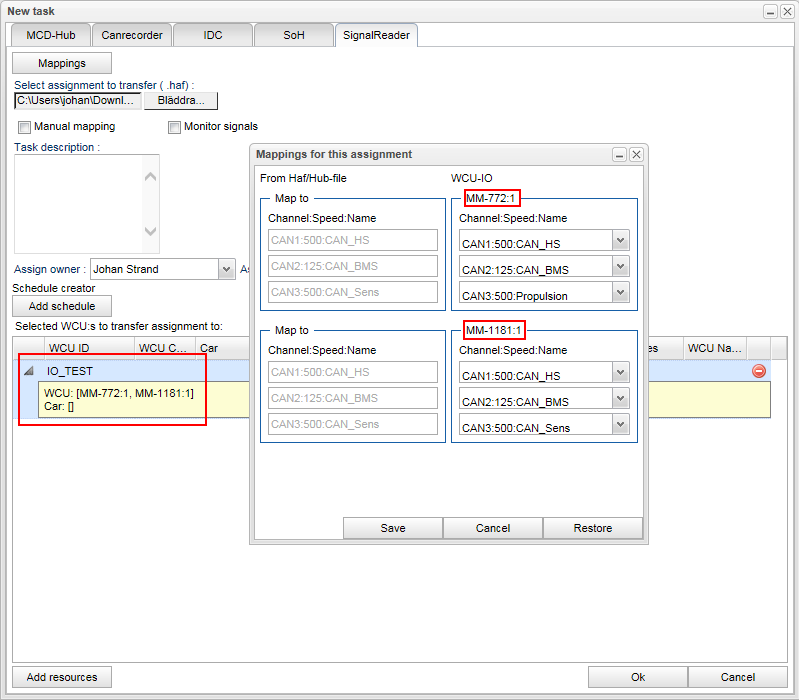
Task: Click the Bläddra browse button
Action: 181,101
